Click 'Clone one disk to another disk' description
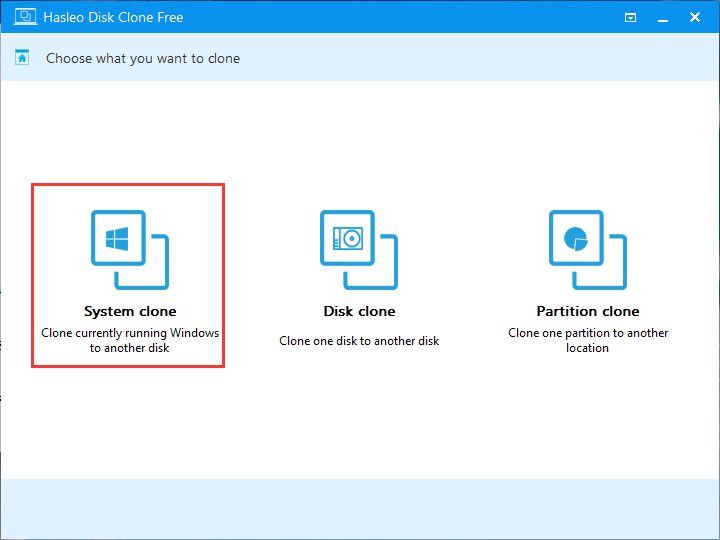 click(x=359, y=341)
